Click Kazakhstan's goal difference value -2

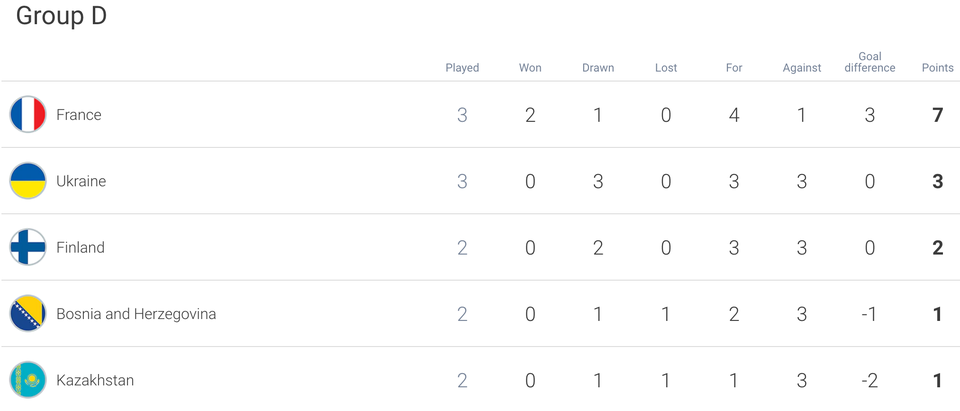point(869,381)
